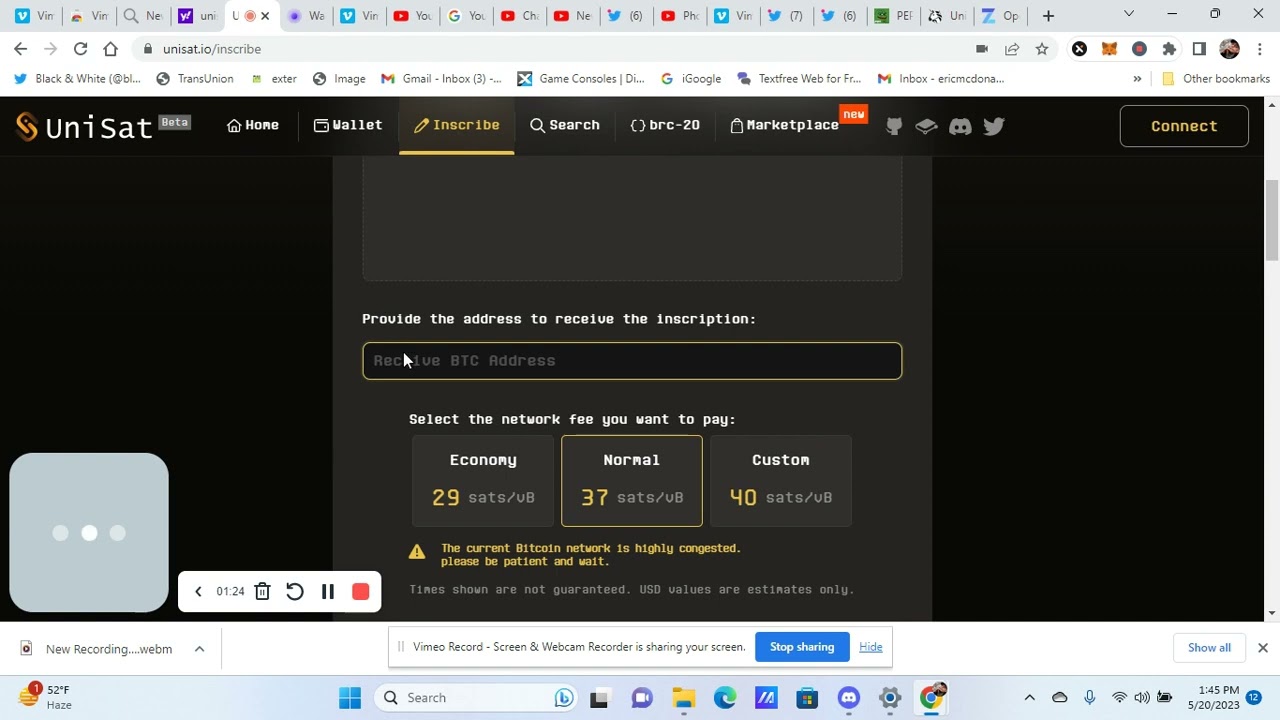This screenshot has height=720, width=1280.
Task: Show hidden system tray icons
Action: tap(1029, 698)
